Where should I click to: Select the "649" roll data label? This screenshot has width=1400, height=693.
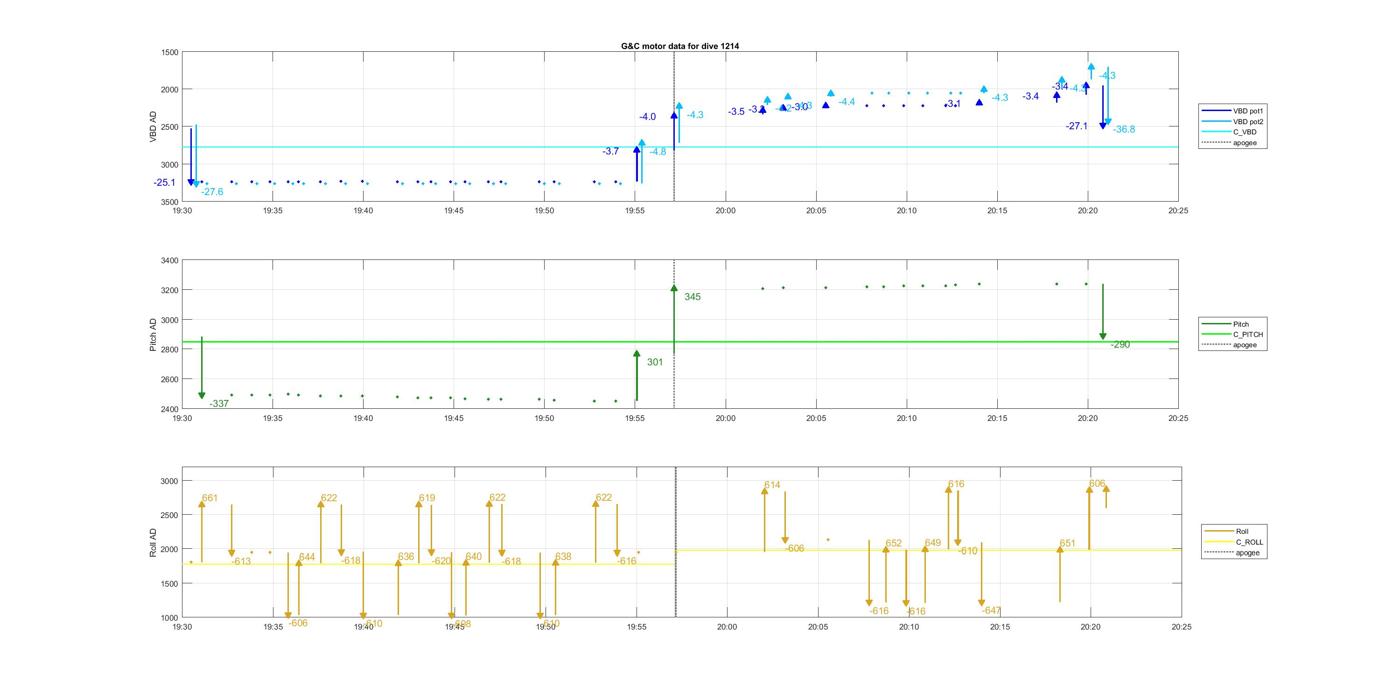click(x=933, y=543)
